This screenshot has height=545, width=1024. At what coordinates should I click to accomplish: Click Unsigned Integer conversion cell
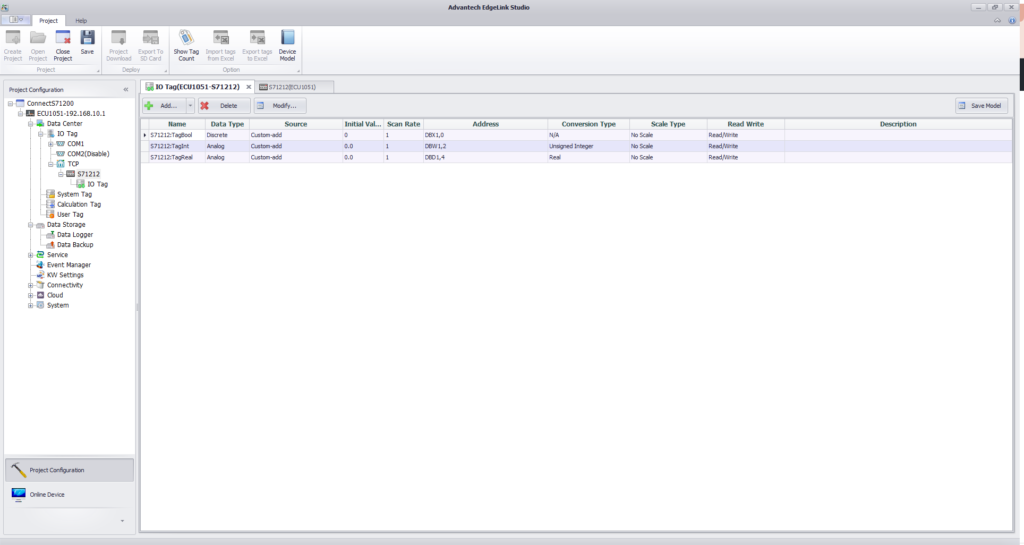pos(588,146)
